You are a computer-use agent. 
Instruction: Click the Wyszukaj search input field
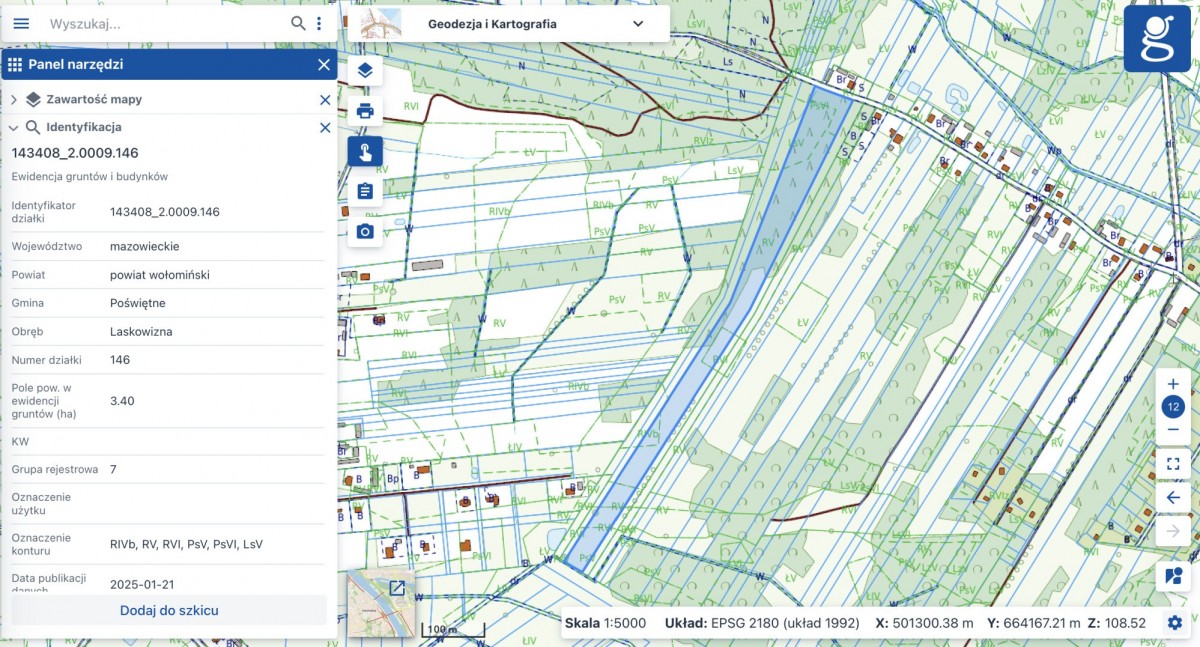166,23
